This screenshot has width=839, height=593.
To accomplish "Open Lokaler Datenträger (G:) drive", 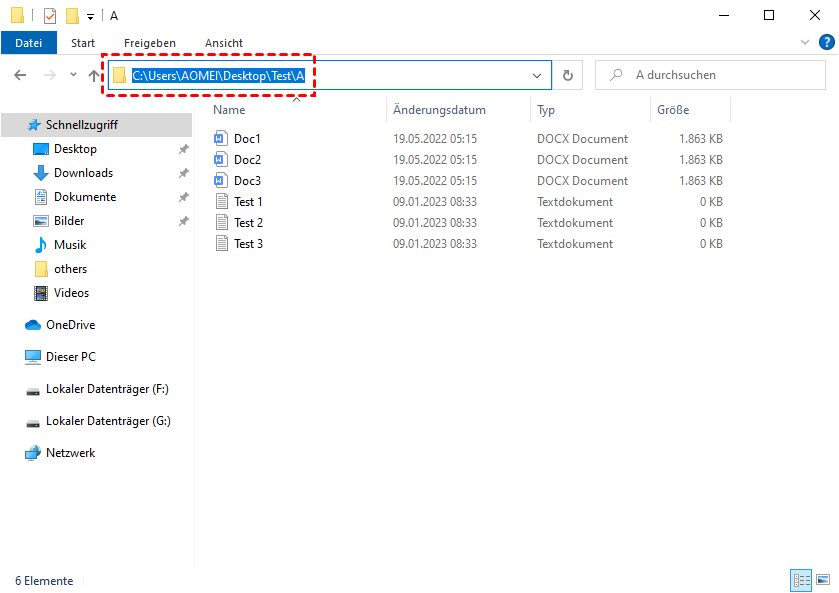I will coord(108,421).
